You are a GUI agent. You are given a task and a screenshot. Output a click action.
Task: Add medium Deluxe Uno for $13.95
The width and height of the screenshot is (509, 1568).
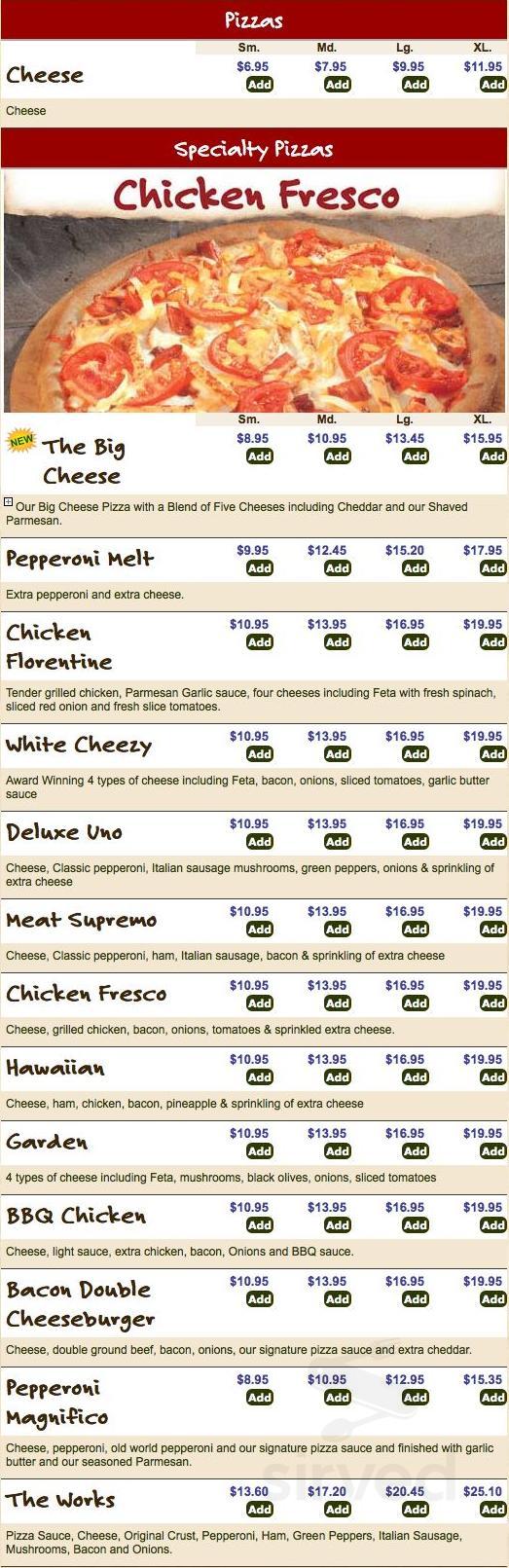click(338, 842)
